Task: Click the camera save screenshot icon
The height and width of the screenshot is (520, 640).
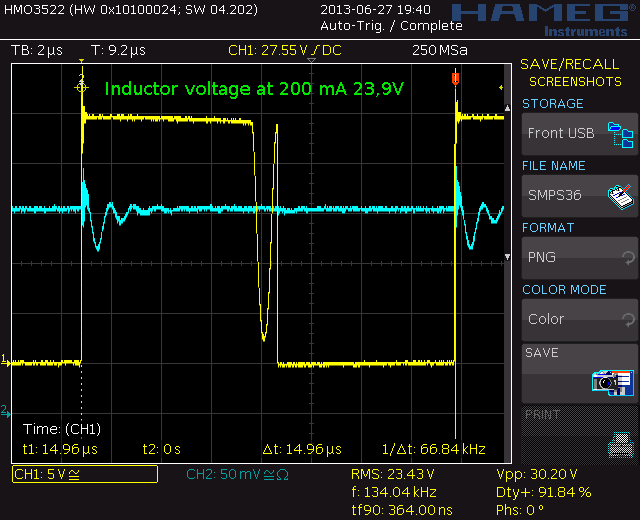Action: pos(612,381)
